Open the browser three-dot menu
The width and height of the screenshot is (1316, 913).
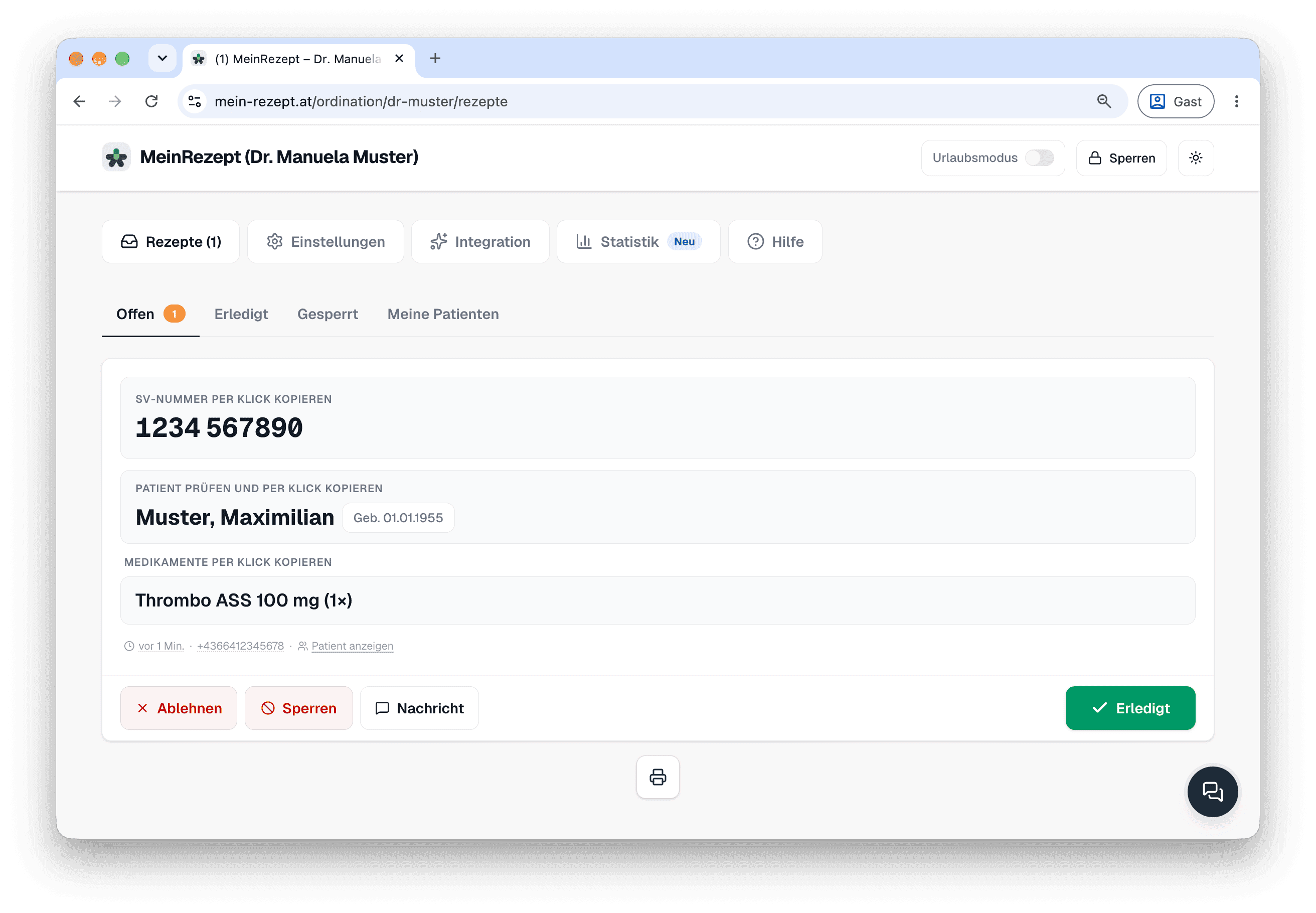click(1236, 101)
